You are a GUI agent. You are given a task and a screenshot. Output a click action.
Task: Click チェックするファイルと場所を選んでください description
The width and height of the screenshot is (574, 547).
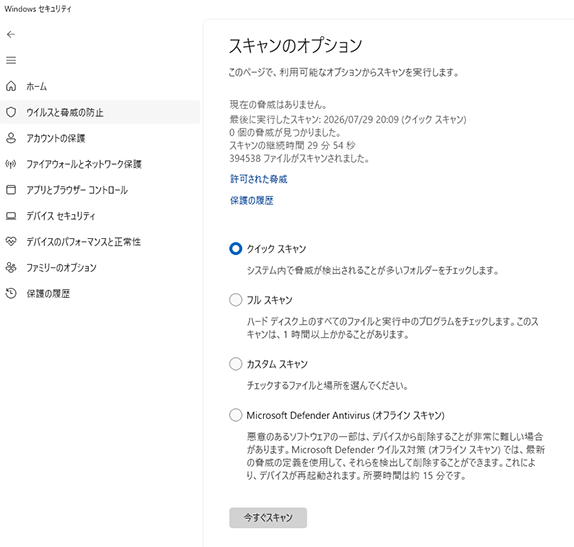[x=327, y=386]
